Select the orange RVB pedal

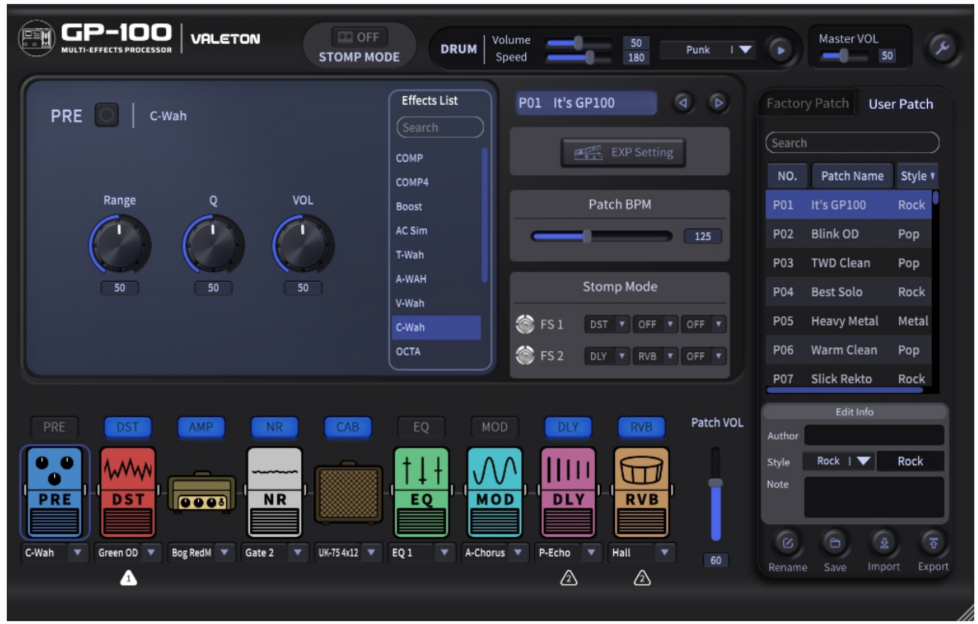(641, 492)
